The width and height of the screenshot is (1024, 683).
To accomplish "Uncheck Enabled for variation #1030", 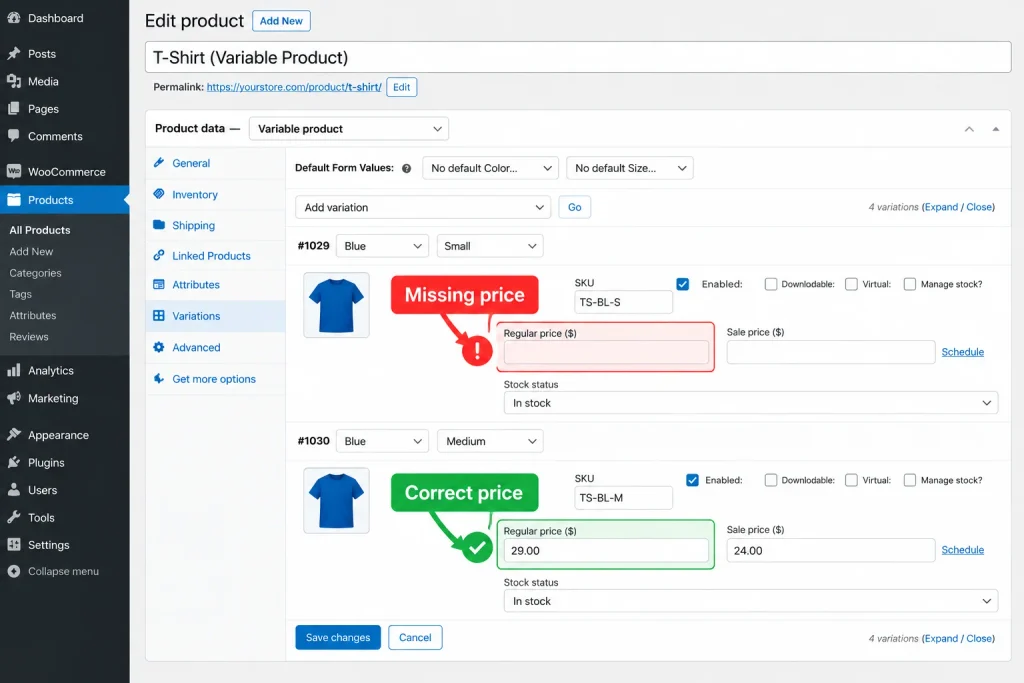I will (x=692, y=480).
